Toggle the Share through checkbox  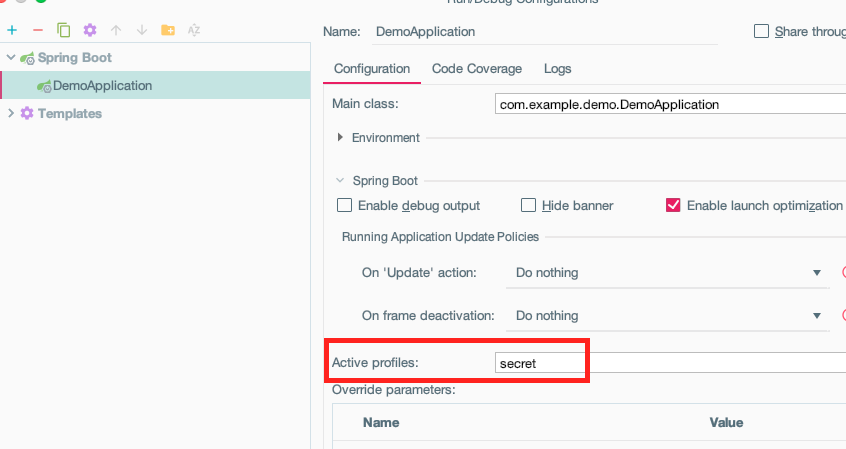click(x=761, y=31)
